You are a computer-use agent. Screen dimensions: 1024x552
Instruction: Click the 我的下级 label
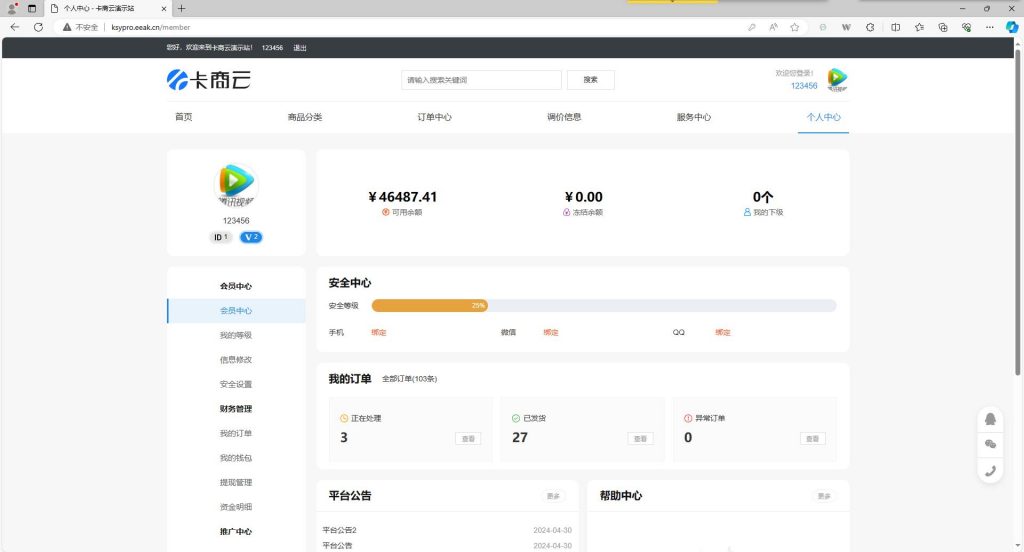pyautogui.click(x=768, y=212)
